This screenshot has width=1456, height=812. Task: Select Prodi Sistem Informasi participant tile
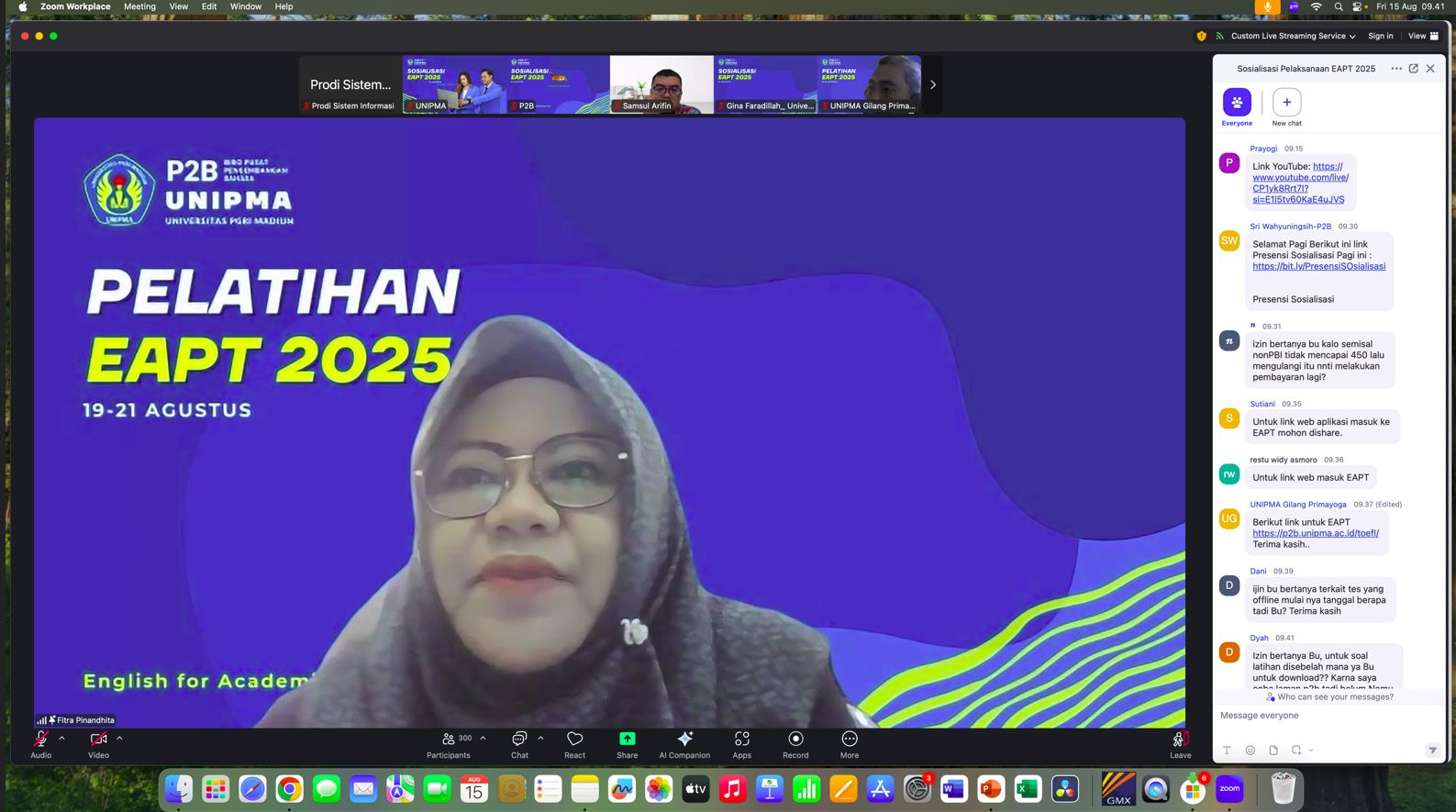pyautogui.click(x=350, y=84)
